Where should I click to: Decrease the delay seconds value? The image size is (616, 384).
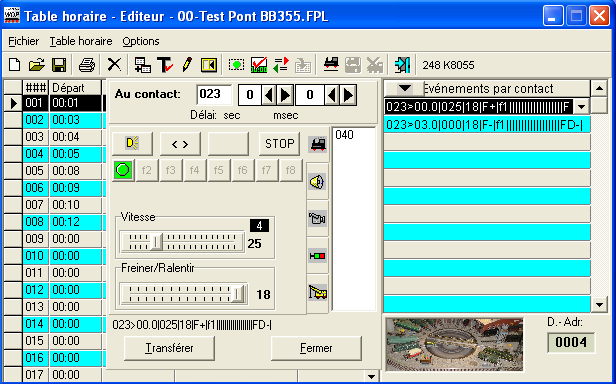click(x=270, y=95)
